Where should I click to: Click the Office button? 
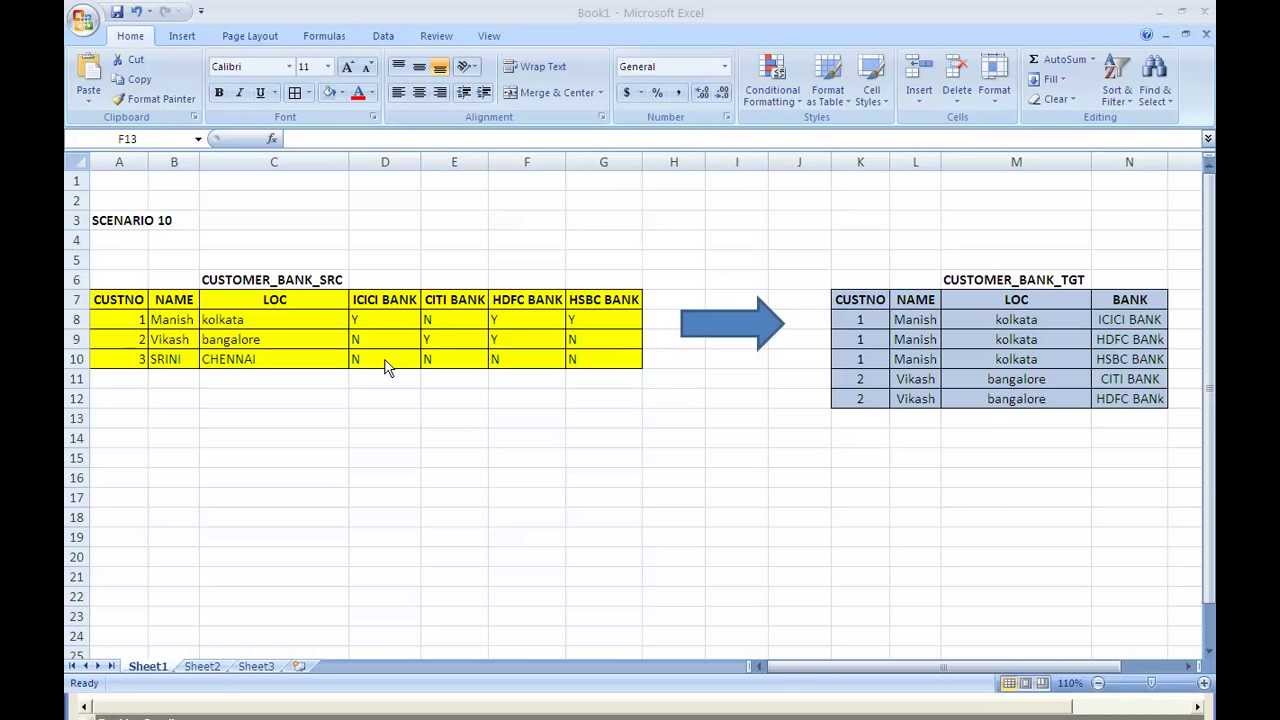(84, 20)
